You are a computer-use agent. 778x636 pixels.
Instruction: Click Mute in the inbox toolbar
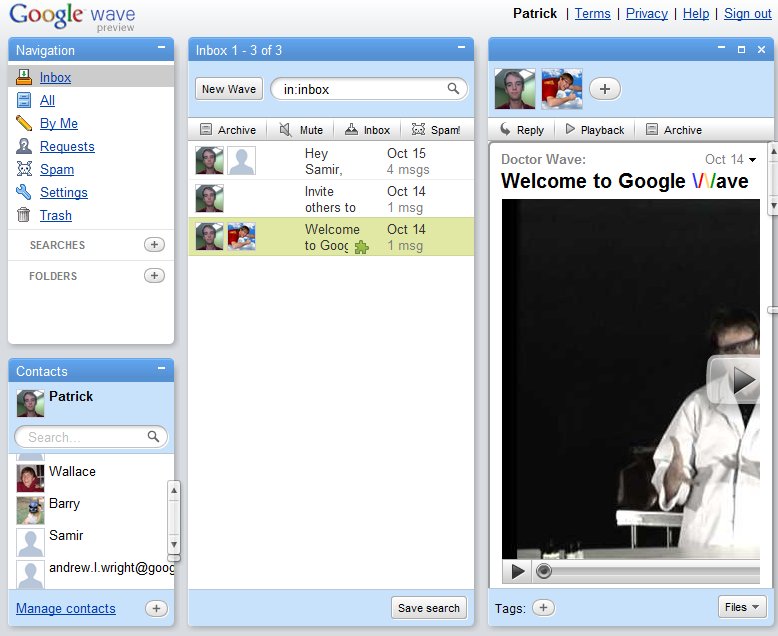tap(301, 130)
